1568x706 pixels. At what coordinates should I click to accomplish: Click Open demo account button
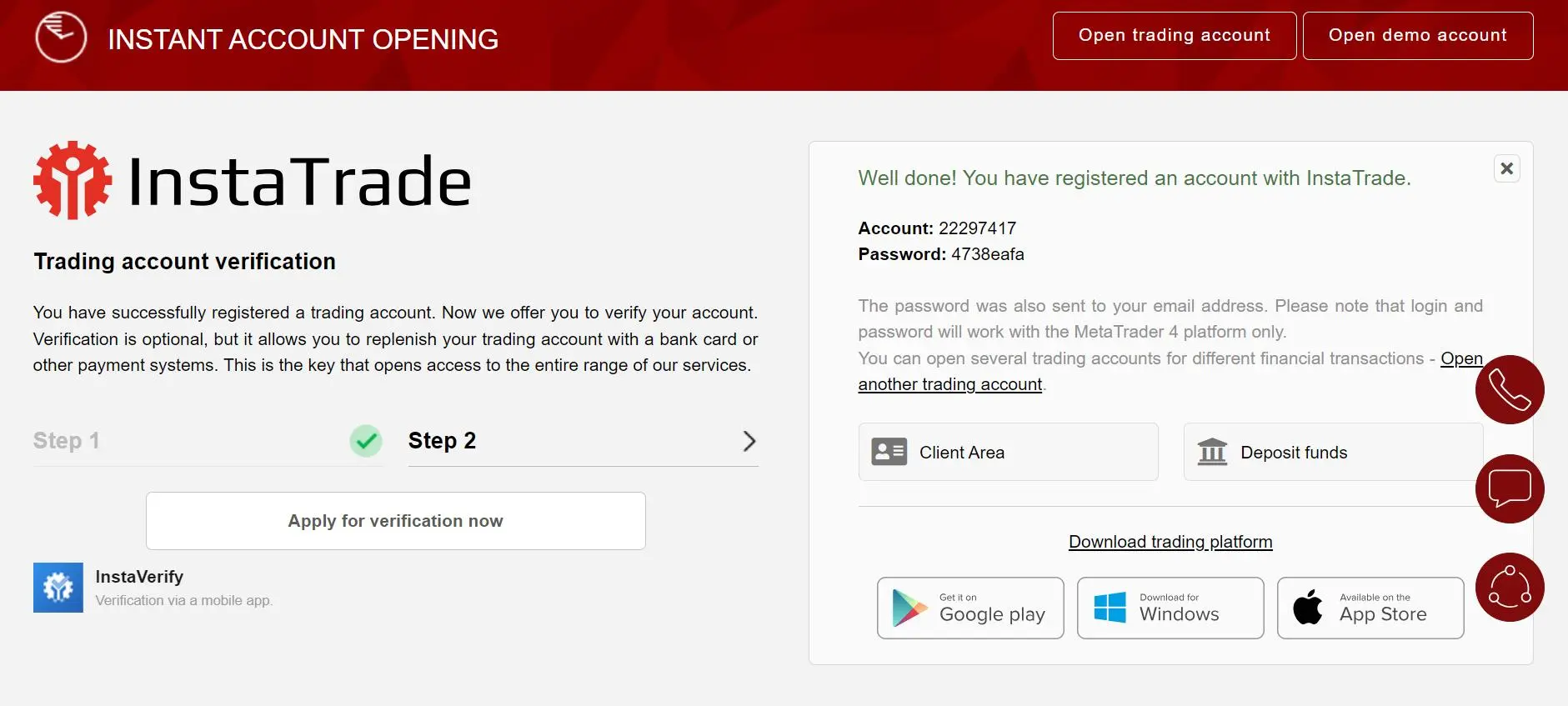coord(1418,36)
